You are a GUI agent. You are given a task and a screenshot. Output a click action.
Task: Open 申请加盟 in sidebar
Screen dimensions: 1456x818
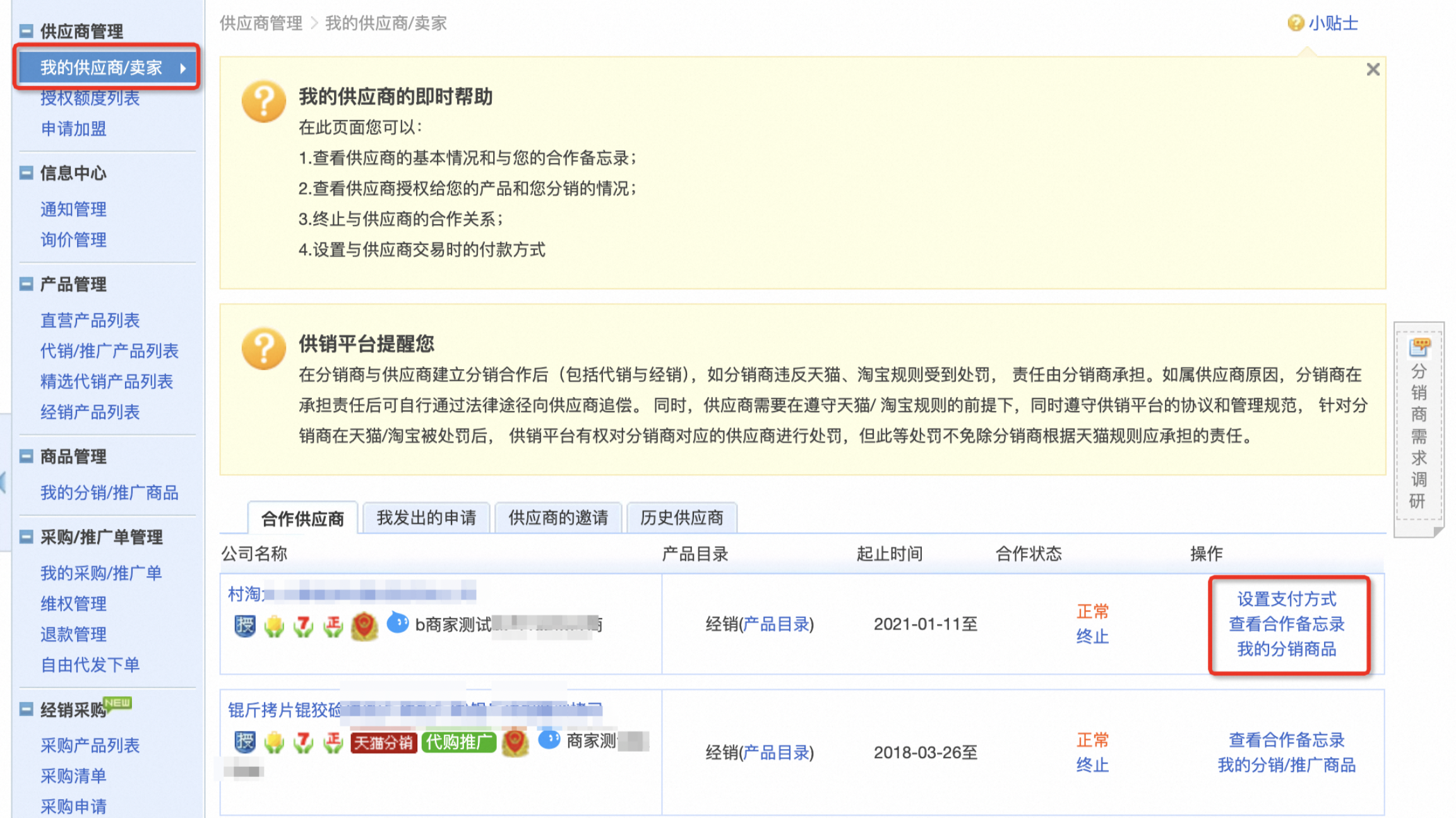point(74,129)
